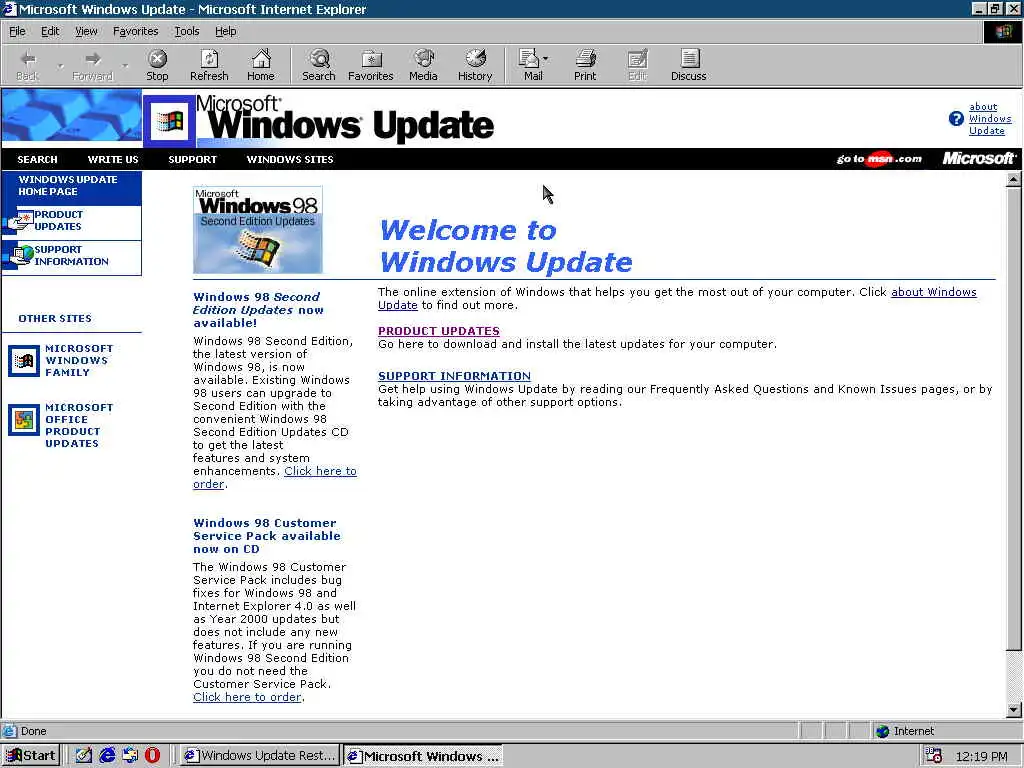Image resolution: width=1024 pixels, height=768 pixels.
Task: Click the Forward toolbar button
Action: coord(92,65)
